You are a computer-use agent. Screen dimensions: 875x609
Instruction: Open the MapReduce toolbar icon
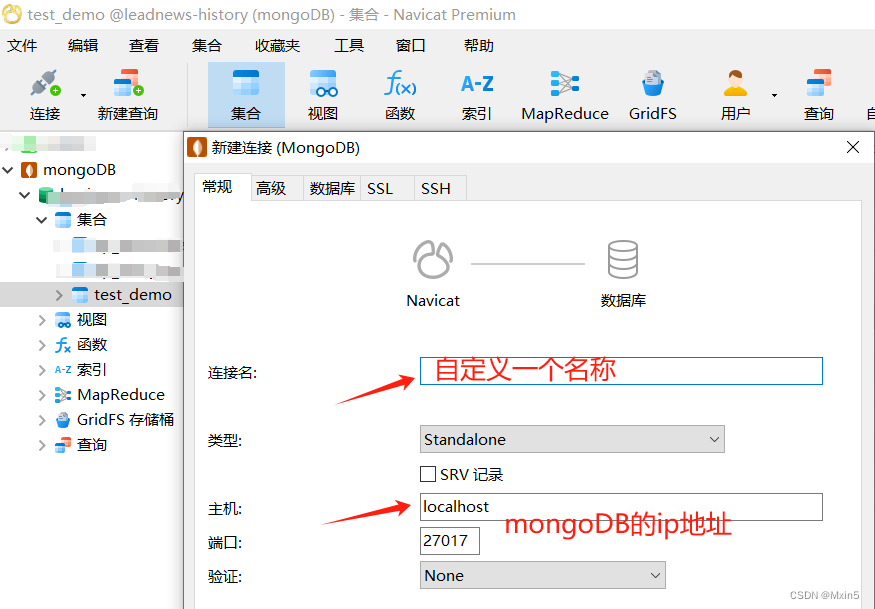click(x=564, y=94)
